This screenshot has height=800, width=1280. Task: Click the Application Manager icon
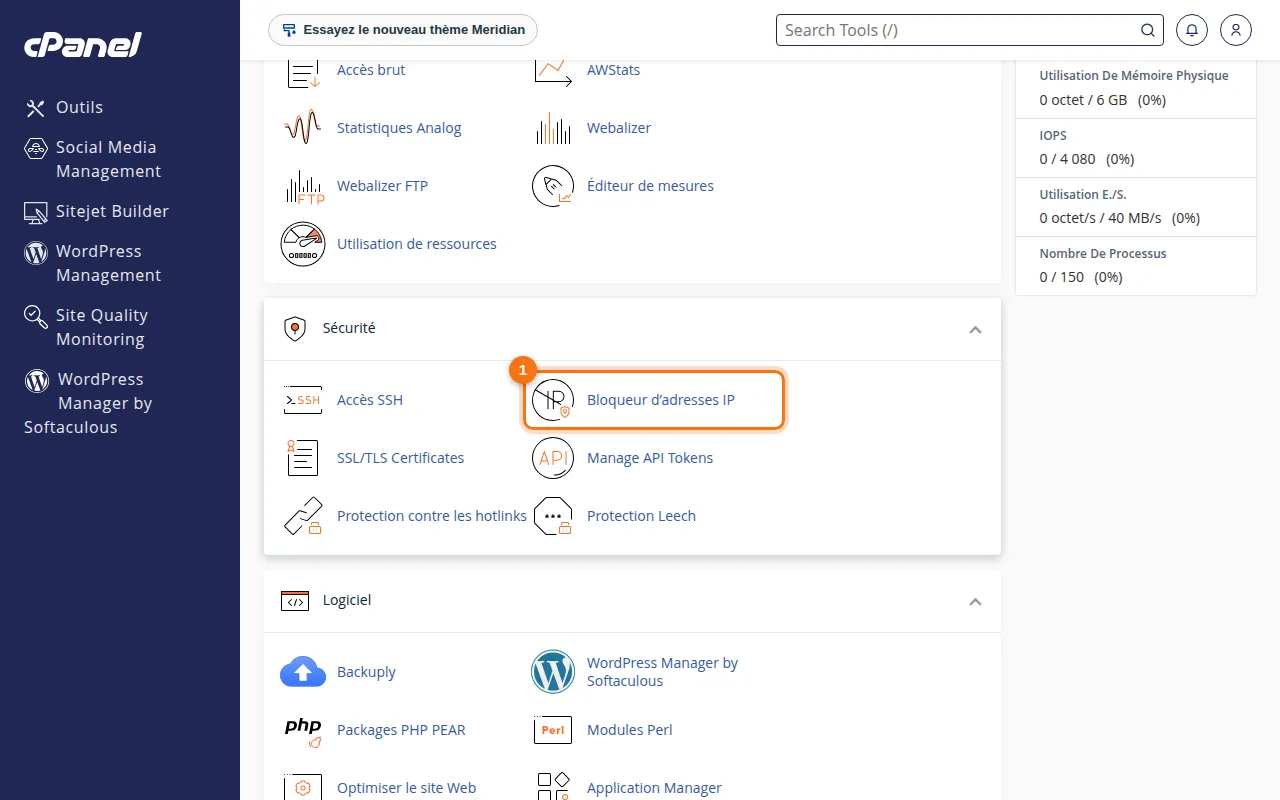pyautogui.click(x=553, y=786)
